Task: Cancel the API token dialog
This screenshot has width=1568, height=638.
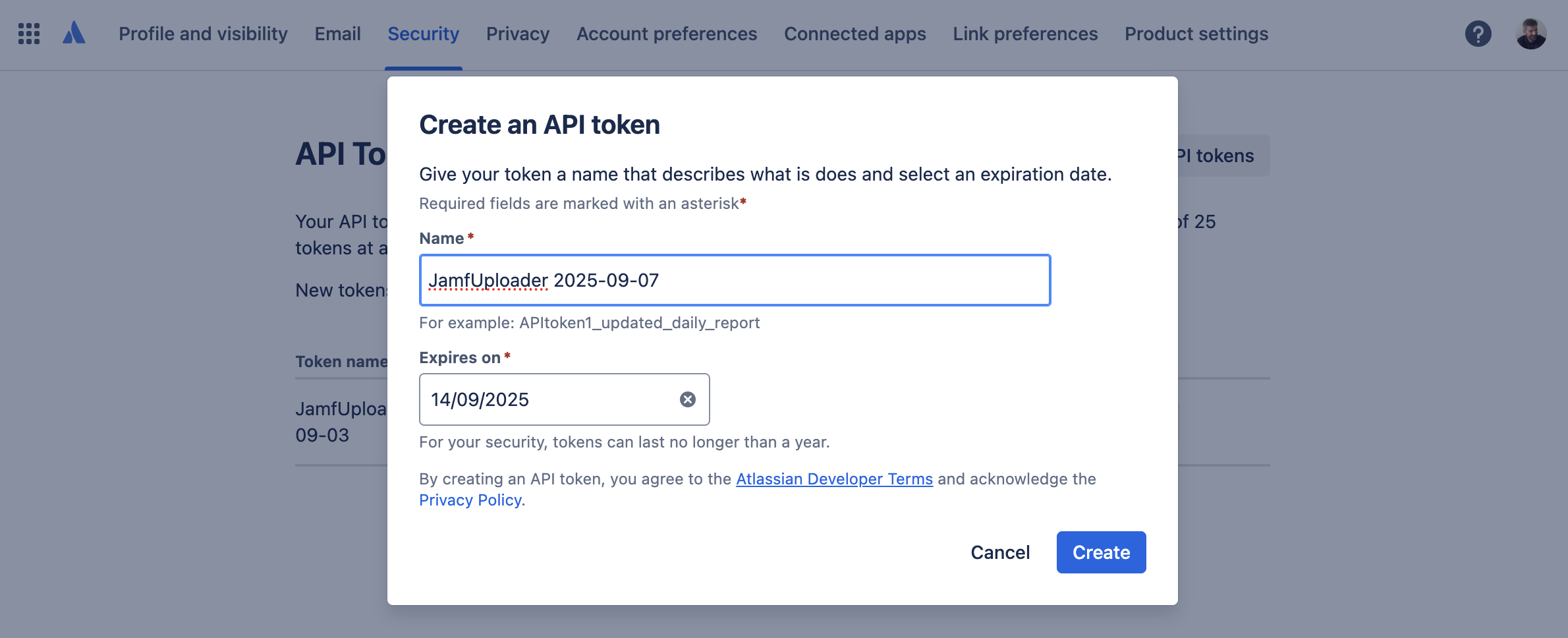Action: pos(1000,552)
